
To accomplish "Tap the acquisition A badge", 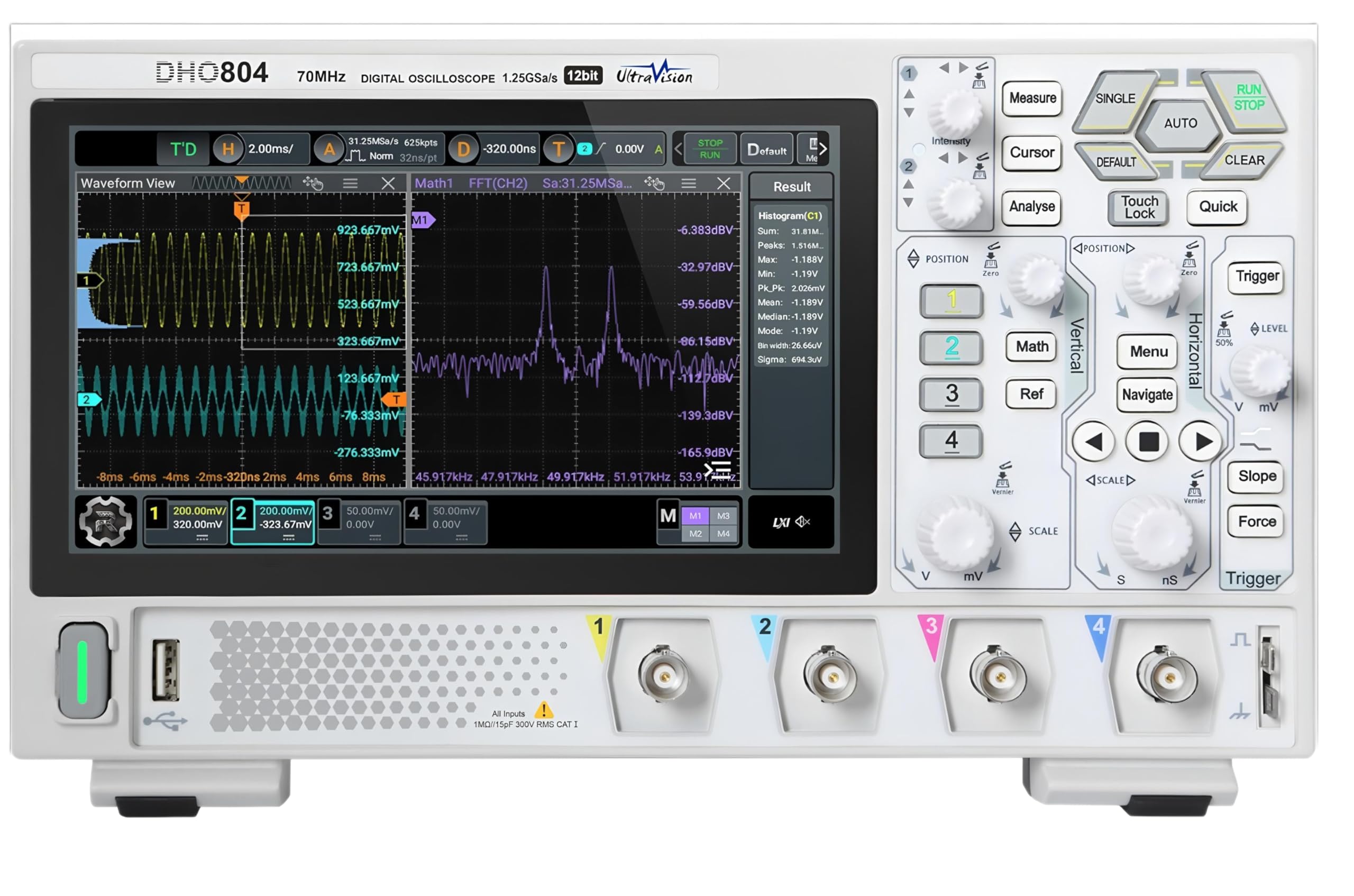I will click(x=329, y=149).
